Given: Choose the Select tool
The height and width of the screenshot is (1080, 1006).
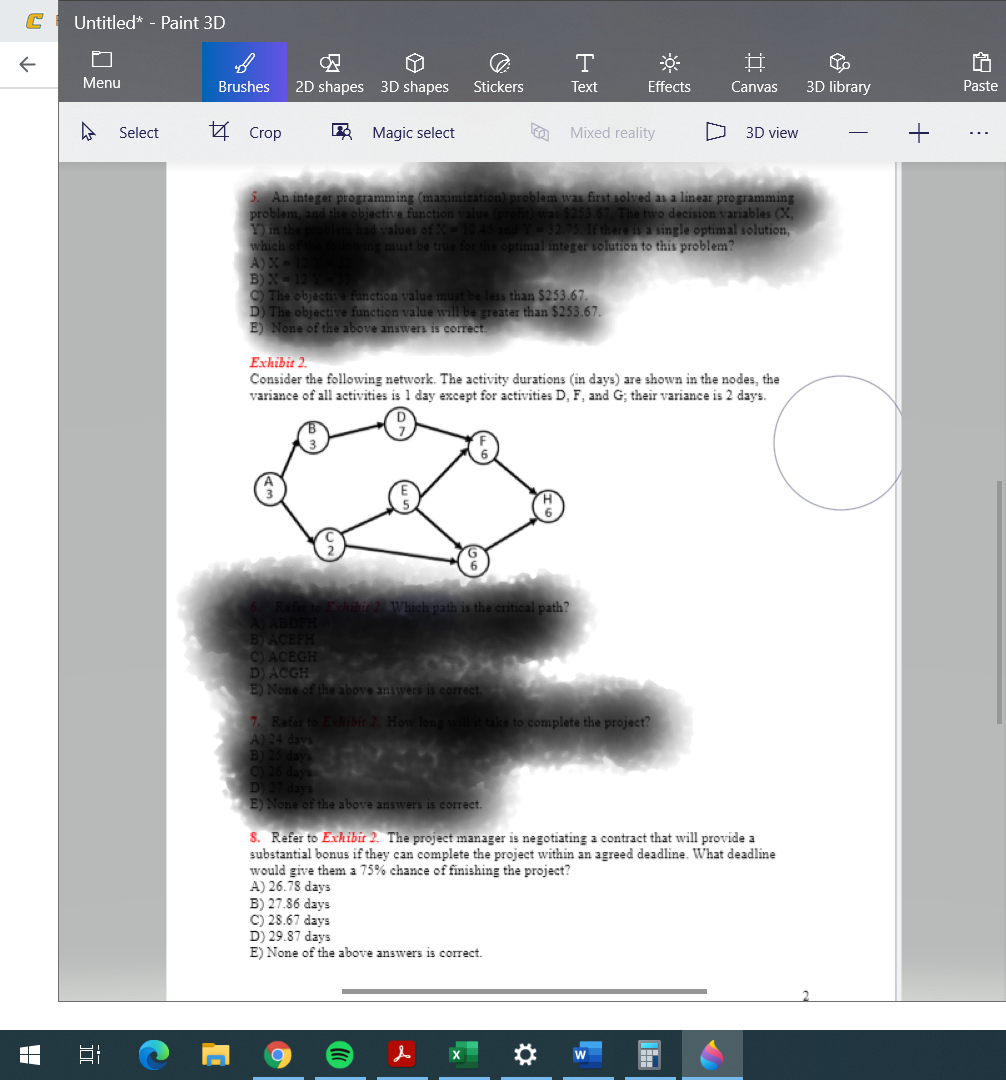Looking at the screenshot, I should click(x=120, y=132).
